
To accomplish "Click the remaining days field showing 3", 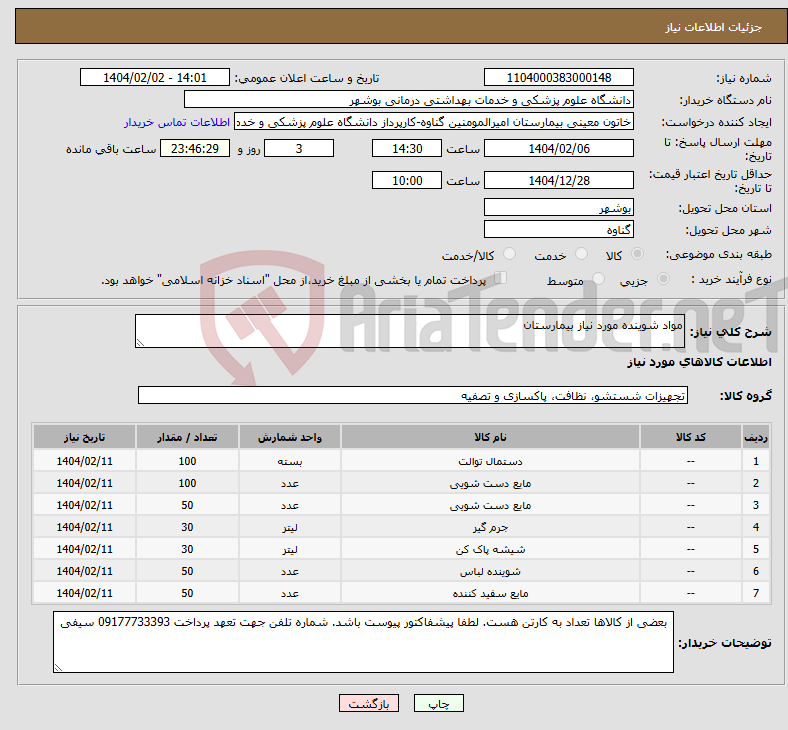I will [x=299, y=148].
